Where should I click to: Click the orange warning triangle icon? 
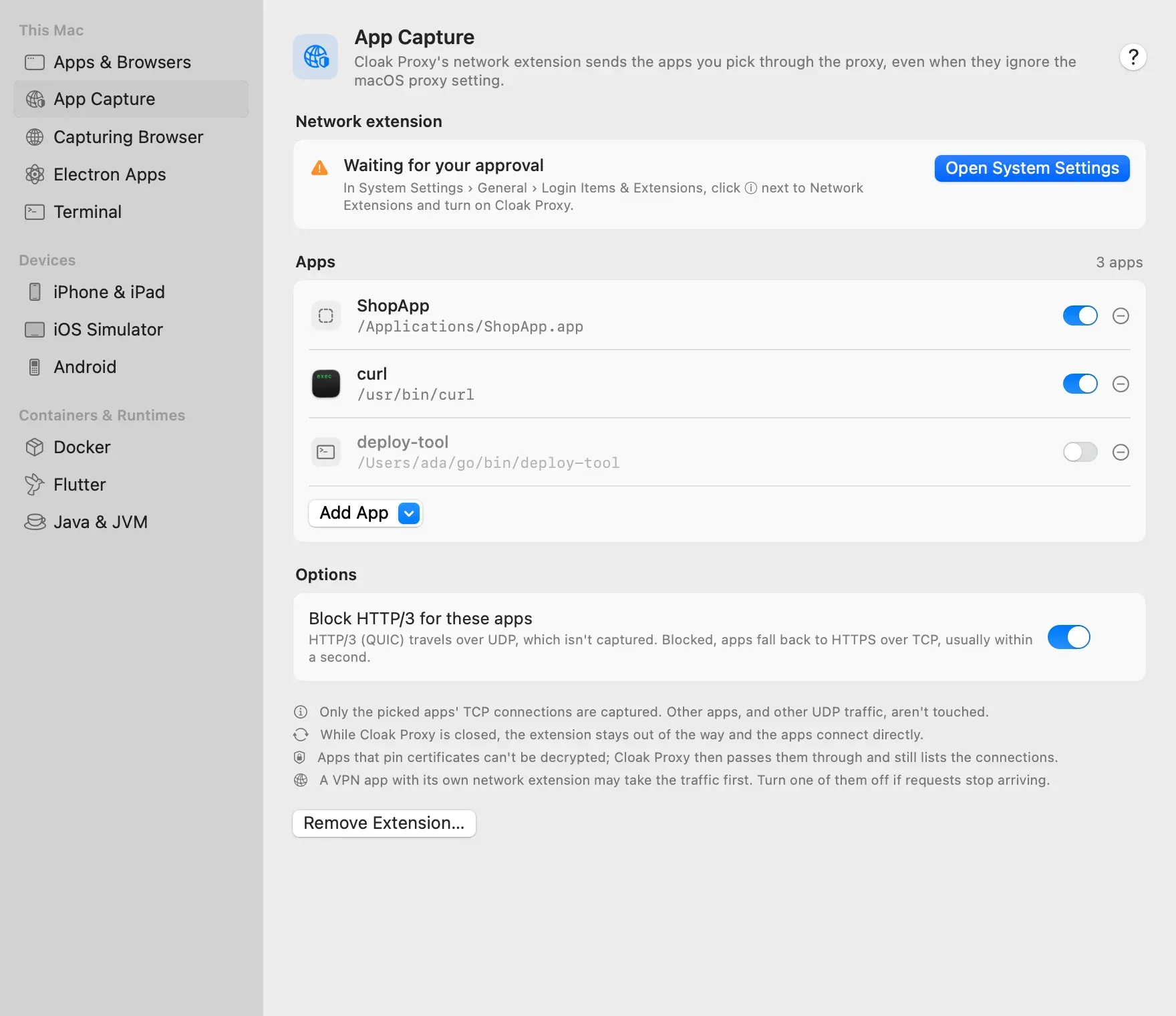click(320, 168)
